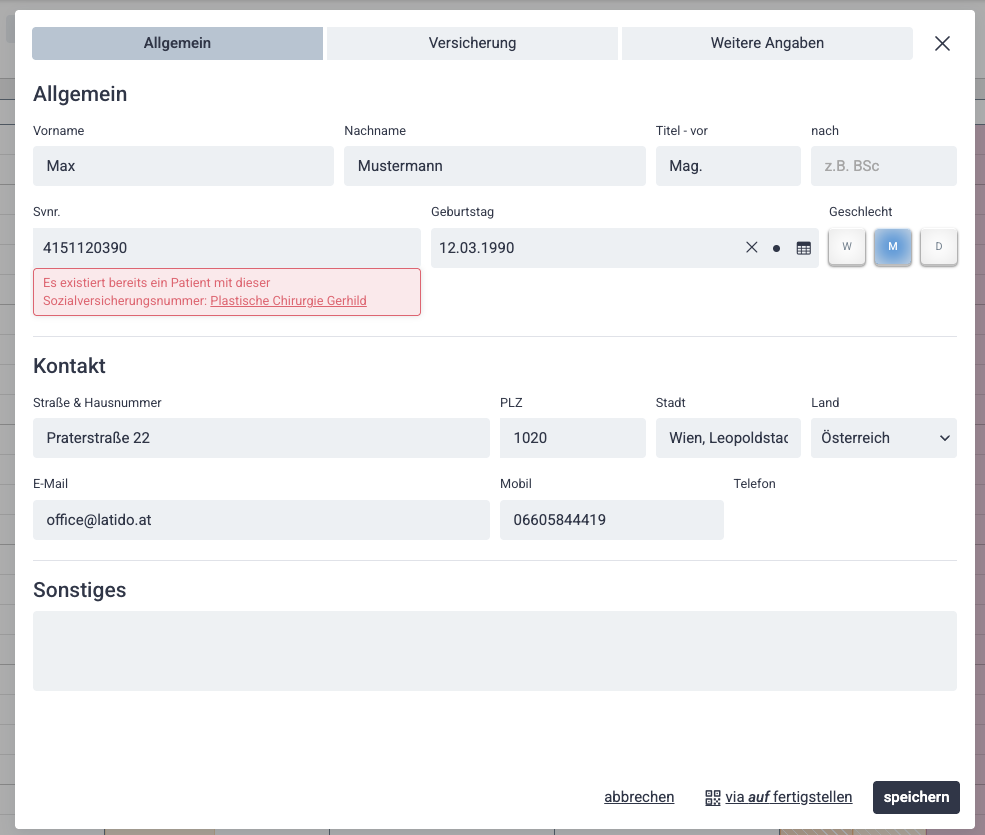Viewport: 985px width, 835px height.
Task: Switch to the Versicherung tab
Action: coord(472,43)
